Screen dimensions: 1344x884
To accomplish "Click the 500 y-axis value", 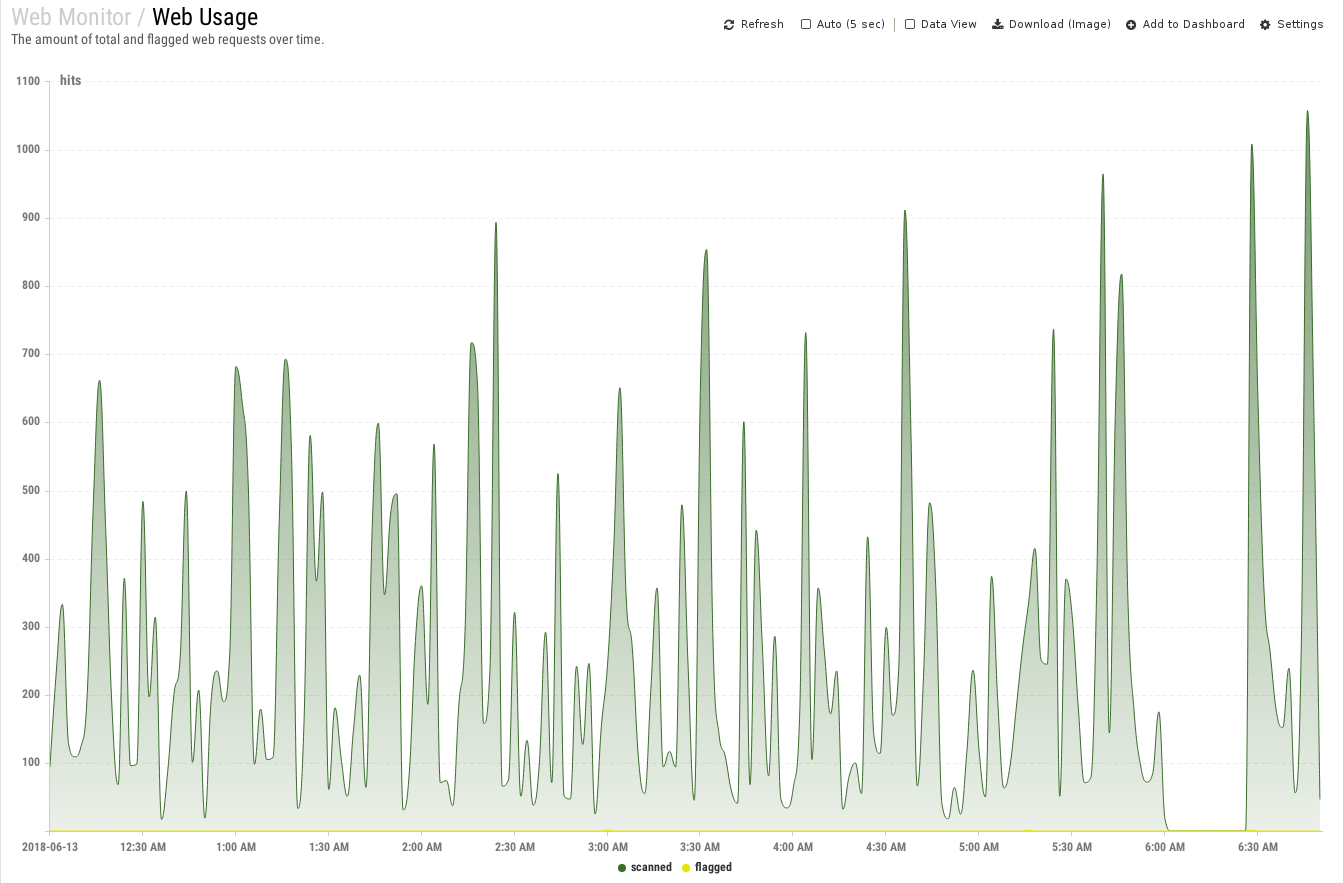I will coord(31,491).
